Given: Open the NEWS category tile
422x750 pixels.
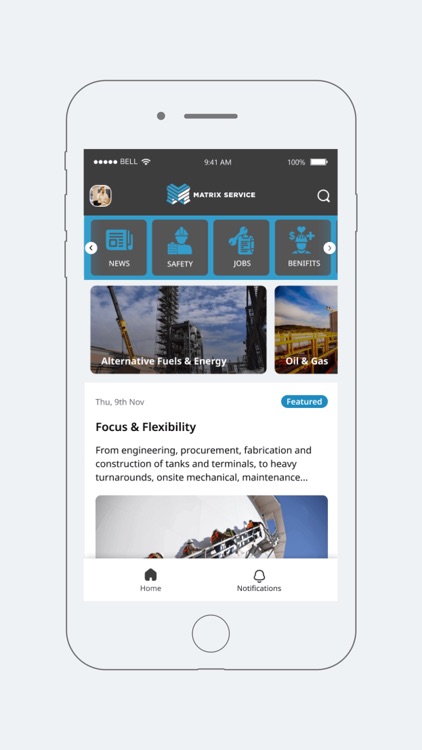Looking at the screenshot, I should [x=119, y=248].
